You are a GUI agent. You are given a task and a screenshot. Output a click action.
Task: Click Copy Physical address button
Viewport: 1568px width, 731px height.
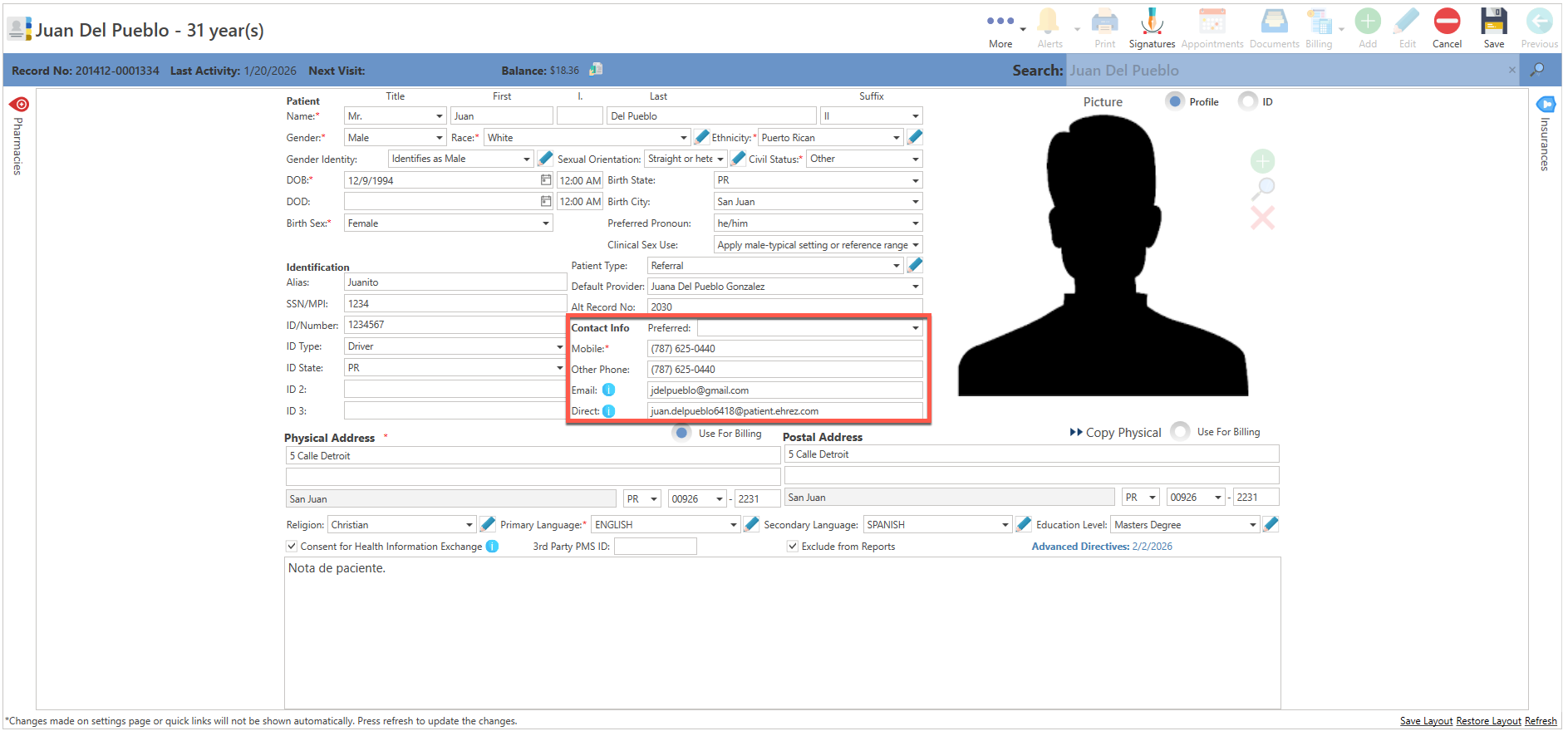[x=1115, y=432]
